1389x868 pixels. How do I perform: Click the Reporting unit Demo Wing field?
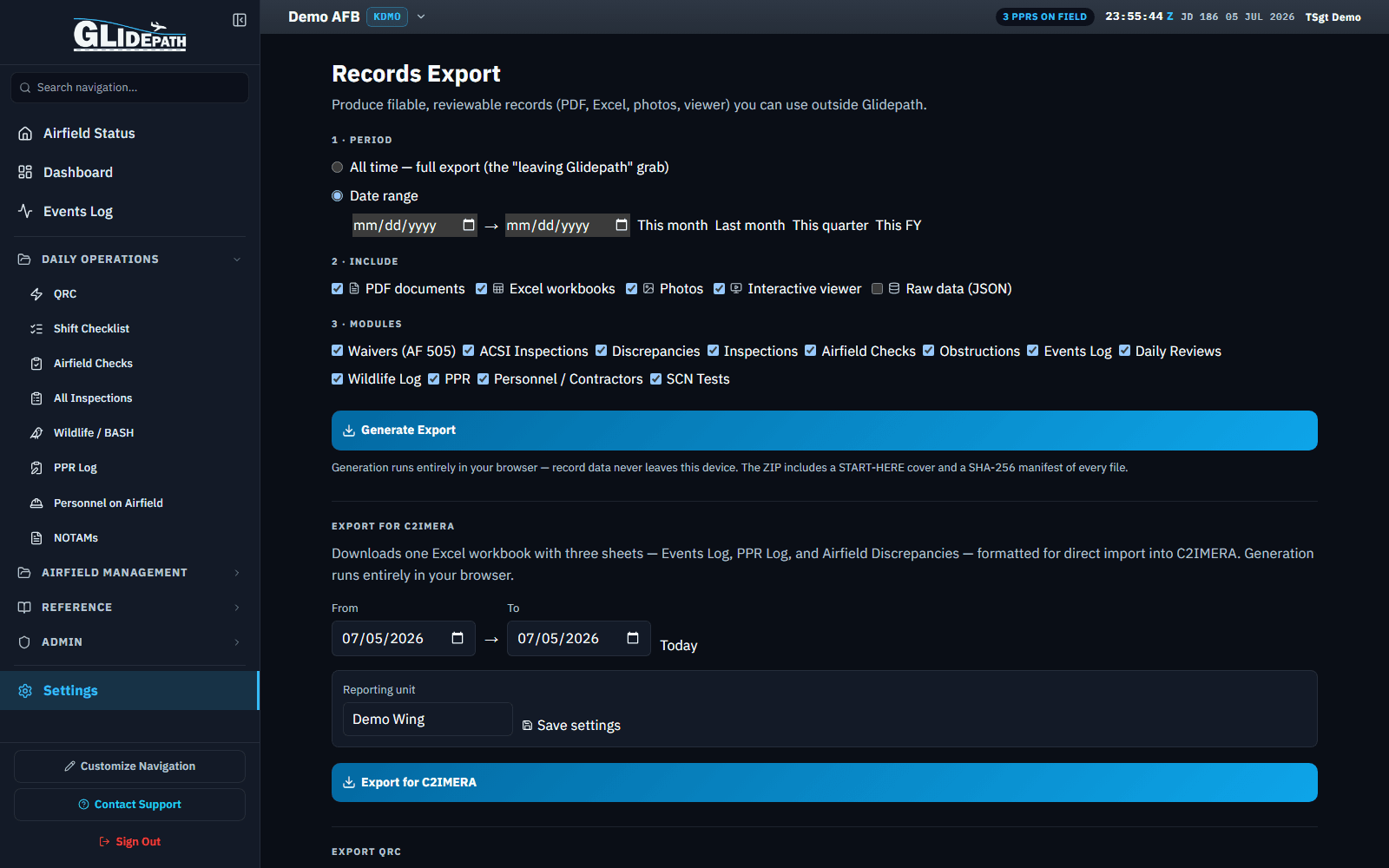tap(428, 720)
